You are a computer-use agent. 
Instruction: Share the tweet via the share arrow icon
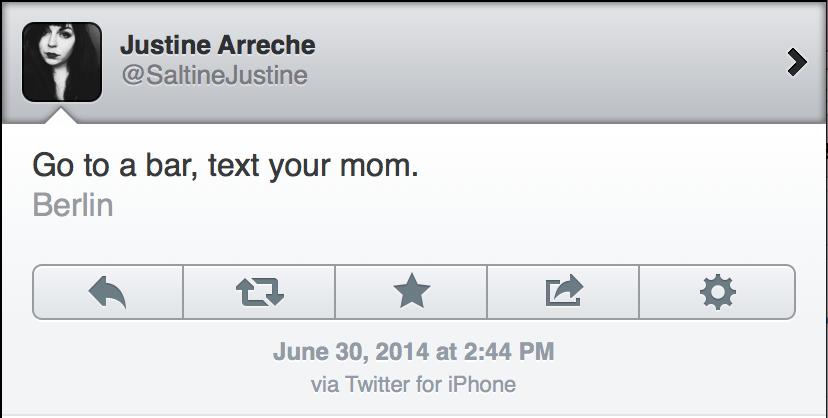(563, 291)
